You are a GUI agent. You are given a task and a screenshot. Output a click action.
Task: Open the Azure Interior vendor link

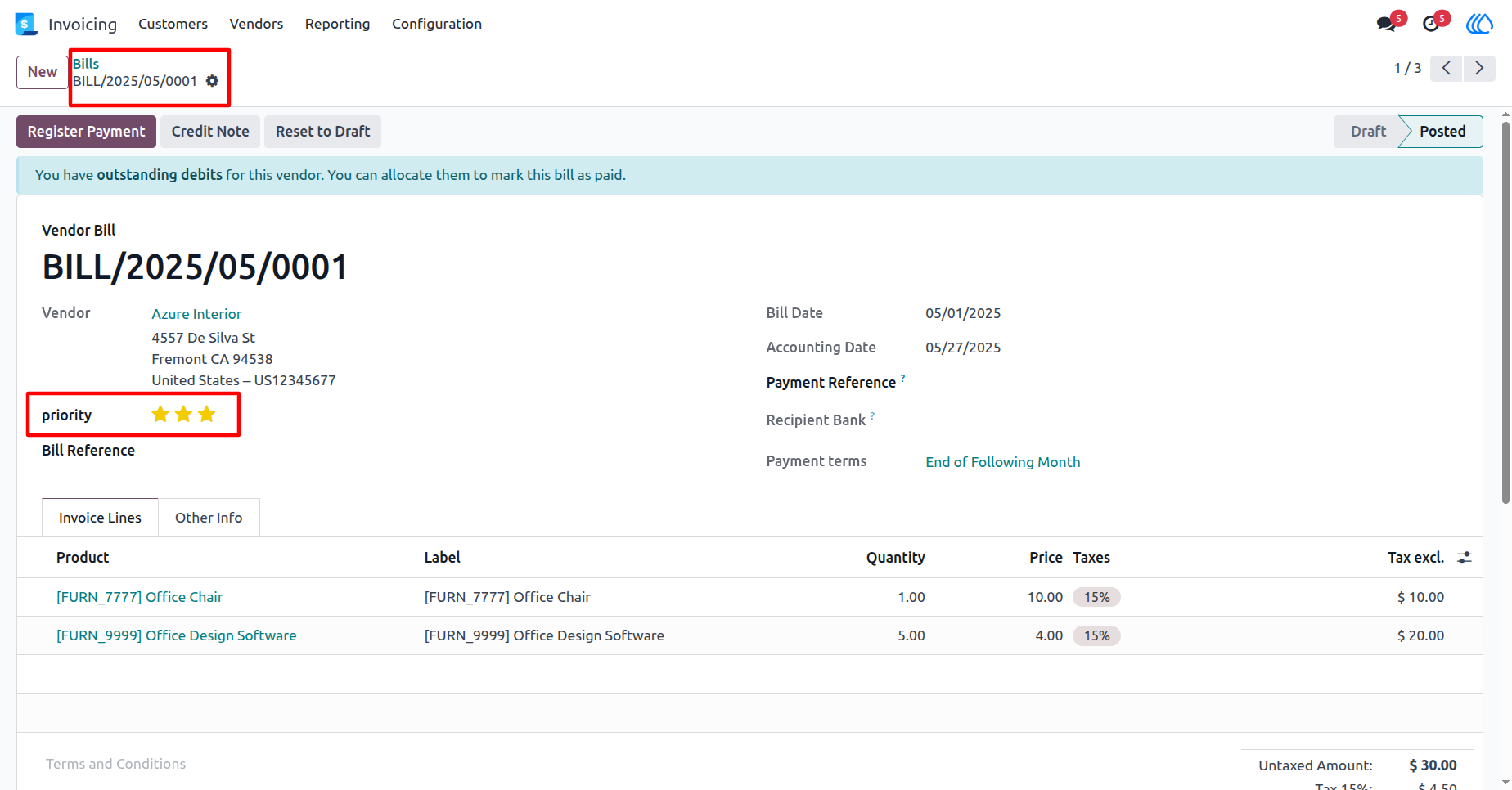(x=196, y=314)
